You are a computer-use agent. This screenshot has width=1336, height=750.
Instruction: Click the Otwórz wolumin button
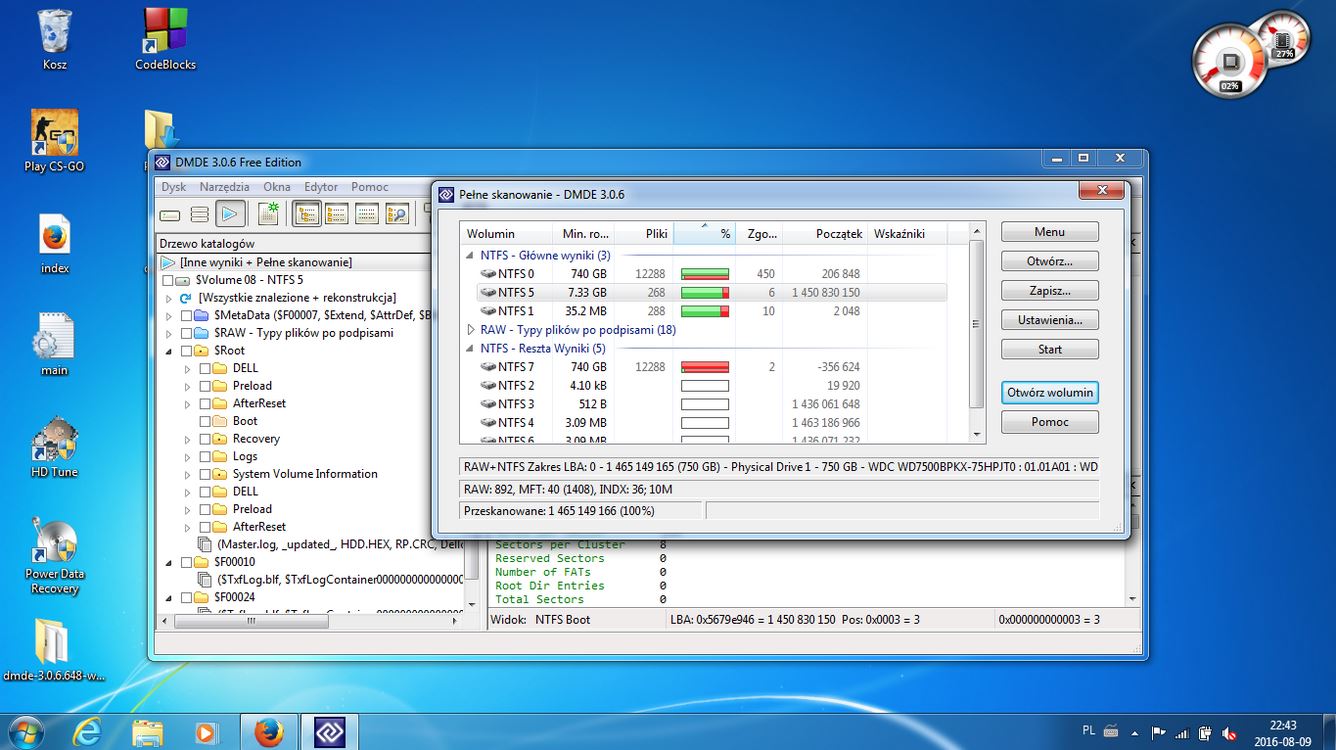pyautogui.click(x=1049, y=392)
